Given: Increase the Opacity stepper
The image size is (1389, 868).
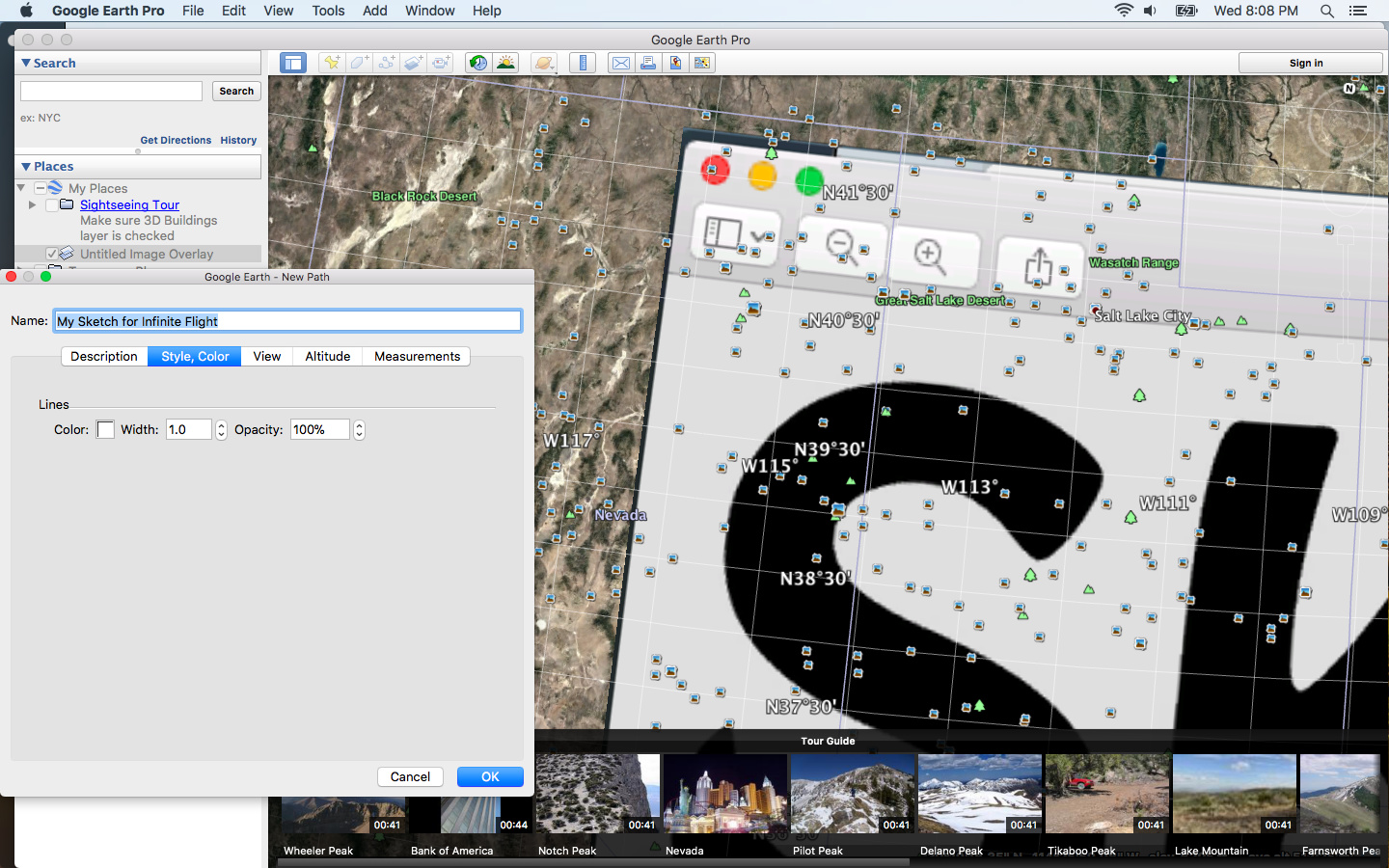Looking at the screenshot, I should click(359, 425).
